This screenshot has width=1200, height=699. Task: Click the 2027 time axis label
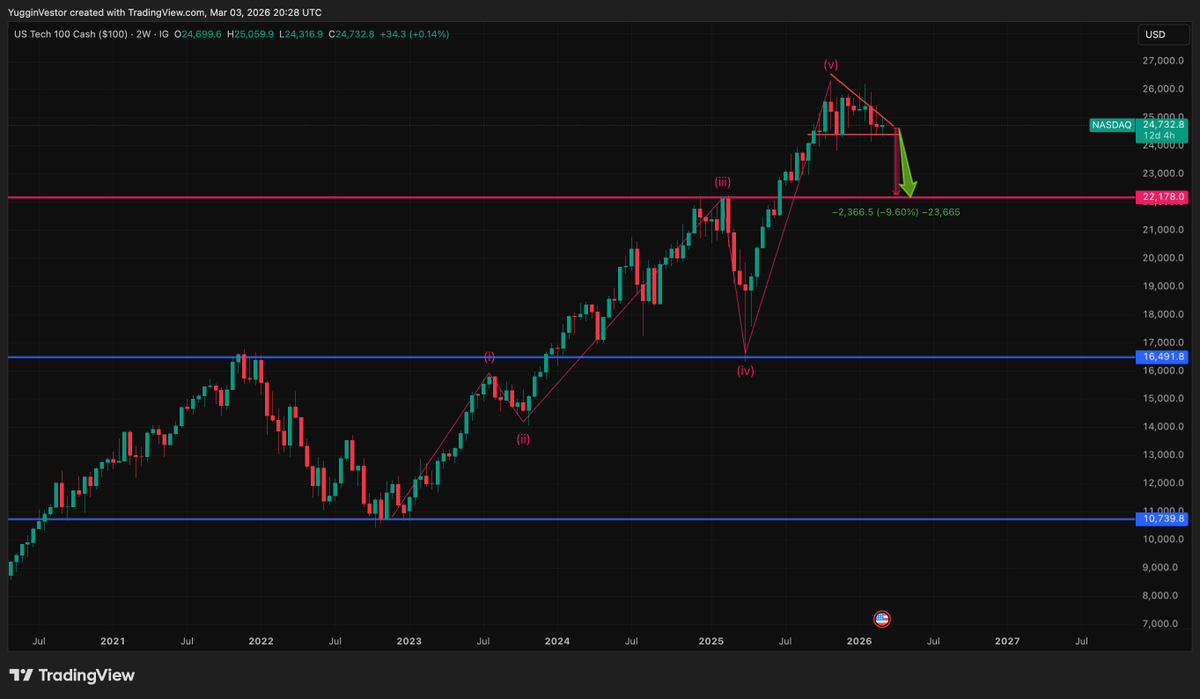pos(1007,640)
